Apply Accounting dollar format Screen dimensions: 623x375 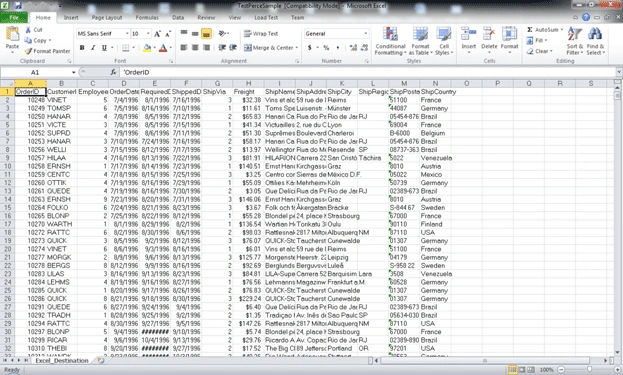(x=310, y=48)
